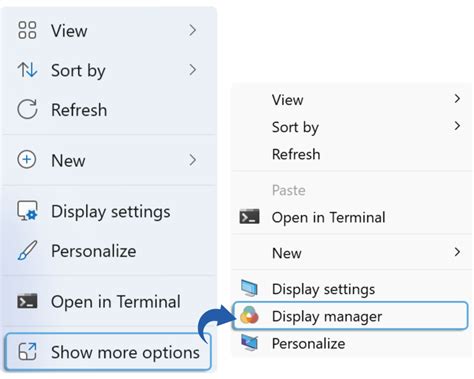Click the Display settings monitor gear icon
This screenshot has height=379, width=474.
point(27,211)
